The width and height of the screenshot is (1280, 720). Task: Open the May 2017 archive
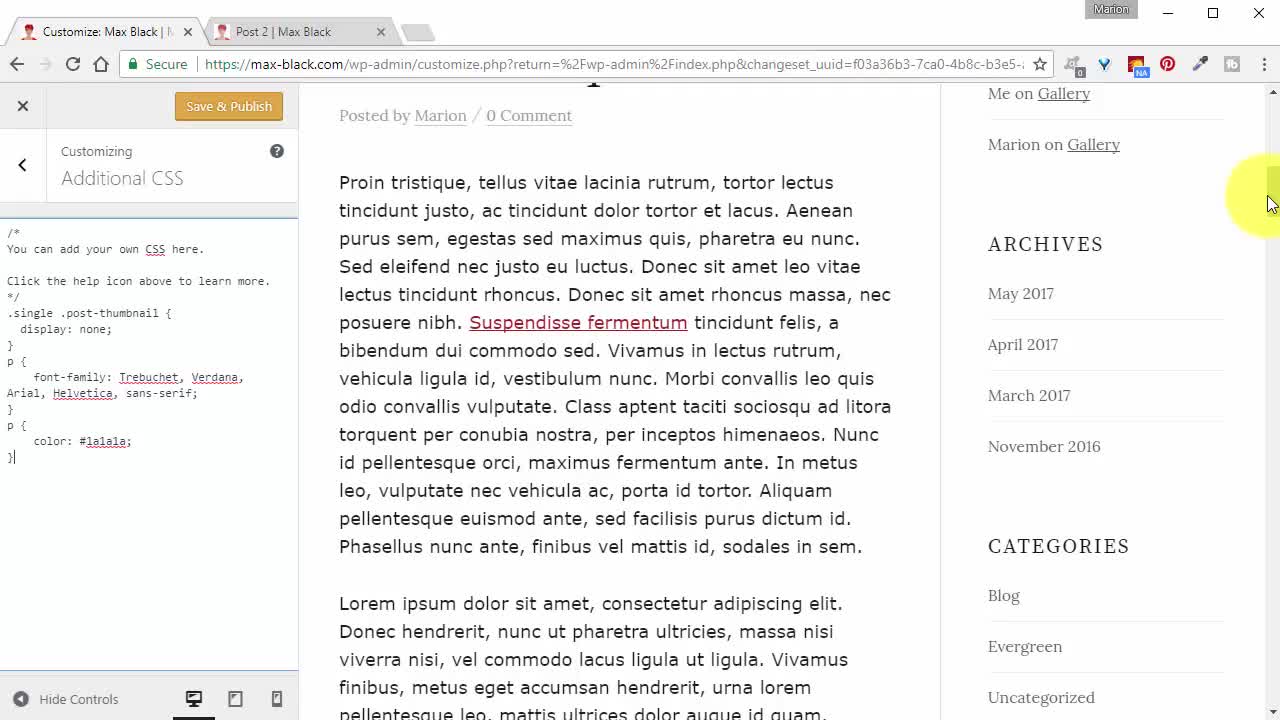[1021, 294]
